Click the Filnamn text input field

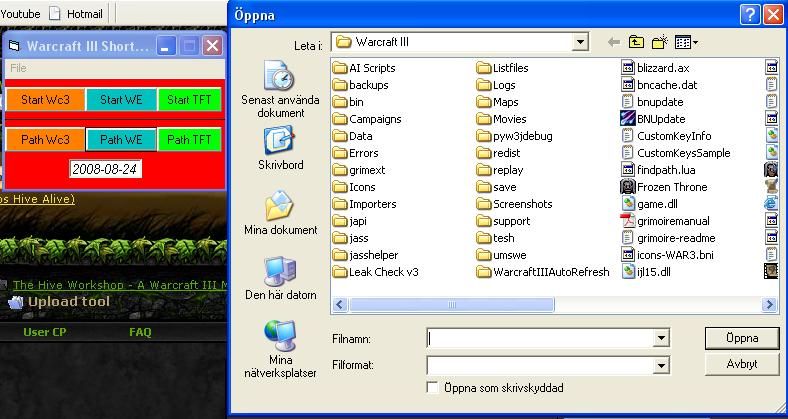tap(541, 339)
